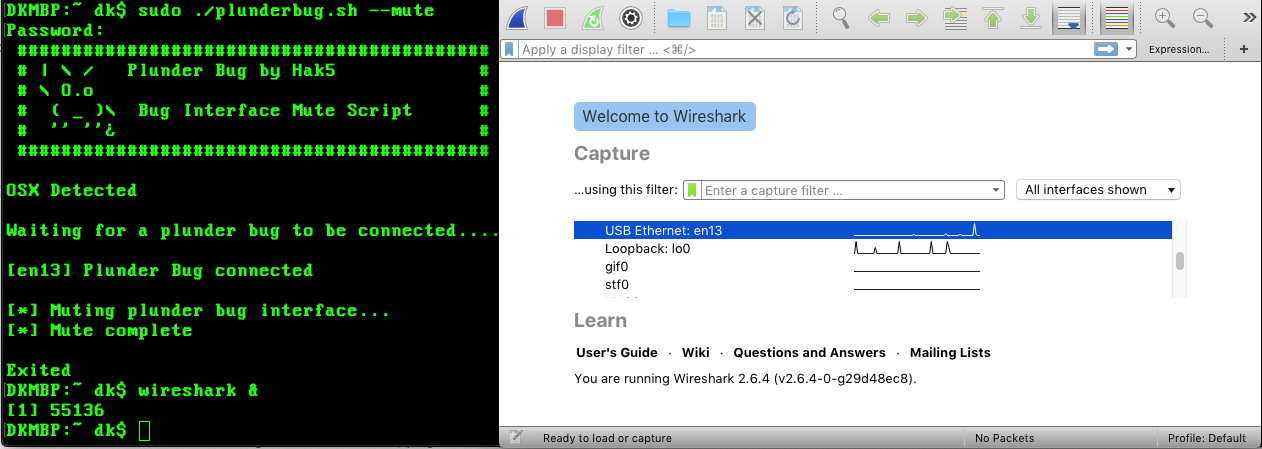Click No Packets status field
This screenshot has height=449, width=1262.
(x=1004, y=438)
